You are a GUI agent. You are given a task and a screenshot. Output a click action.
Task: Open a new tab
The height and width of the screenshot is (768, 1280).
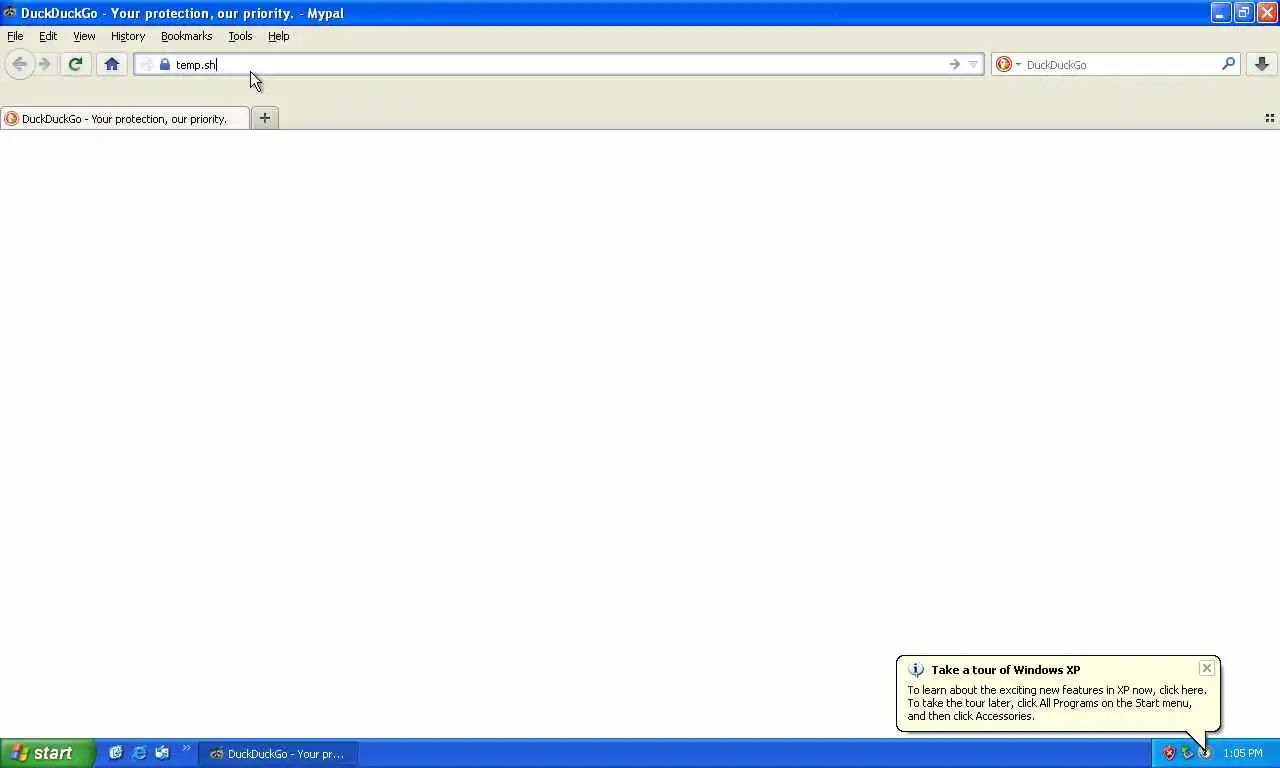point(265,118)
